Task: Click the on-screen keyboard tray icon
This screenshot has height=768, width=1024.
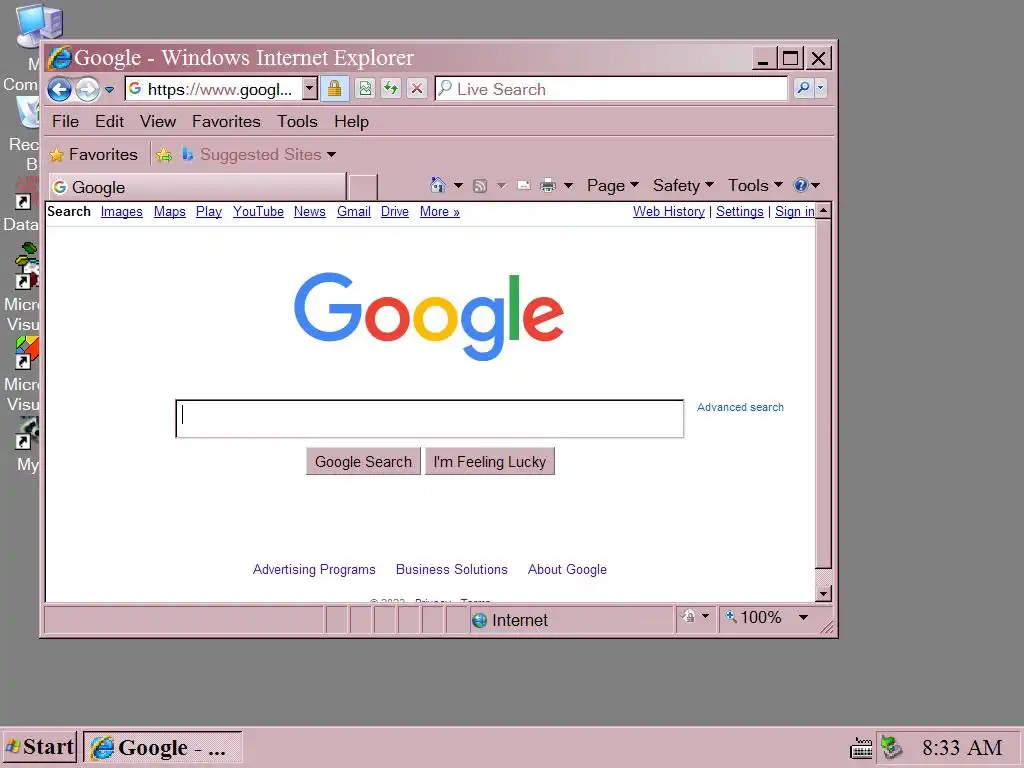Action: [861, 748]
